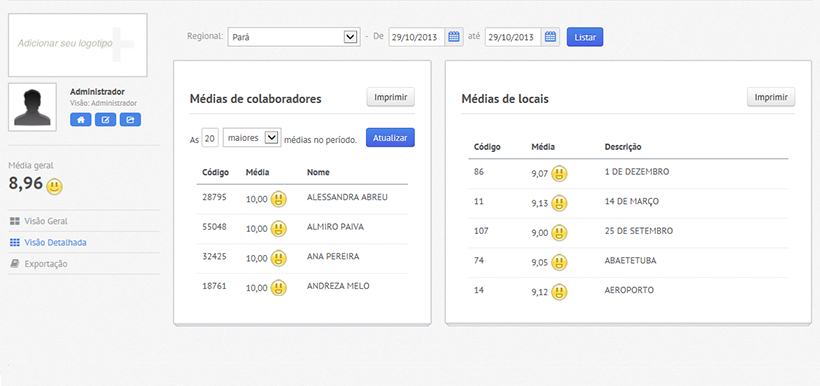Viewport: 820px width, 386px height.
Task: Click the logout share icon button
Action: click(130, 120)
